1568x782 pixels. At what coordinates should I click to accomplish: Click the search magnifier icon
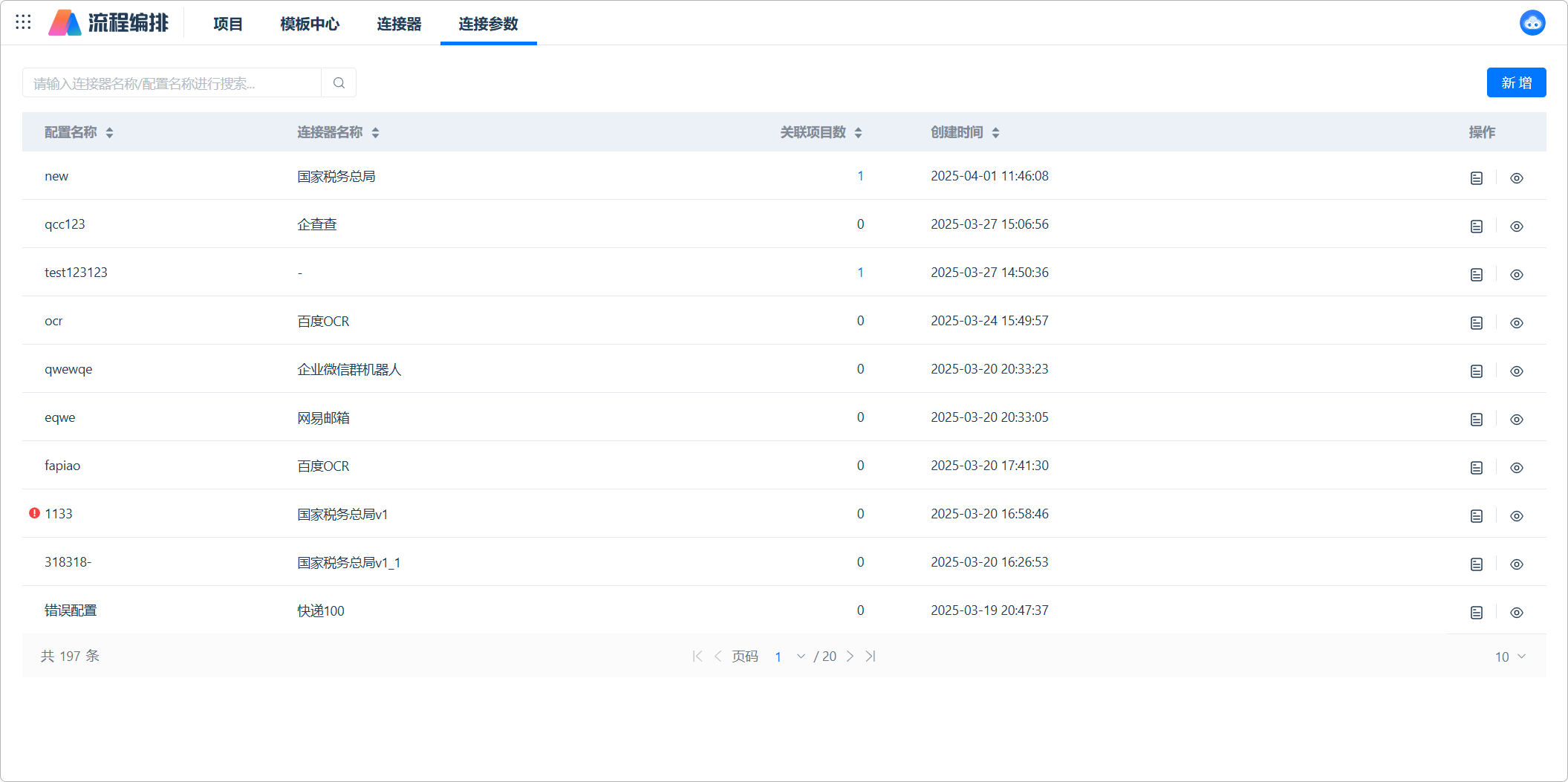(x=339, y=83)
